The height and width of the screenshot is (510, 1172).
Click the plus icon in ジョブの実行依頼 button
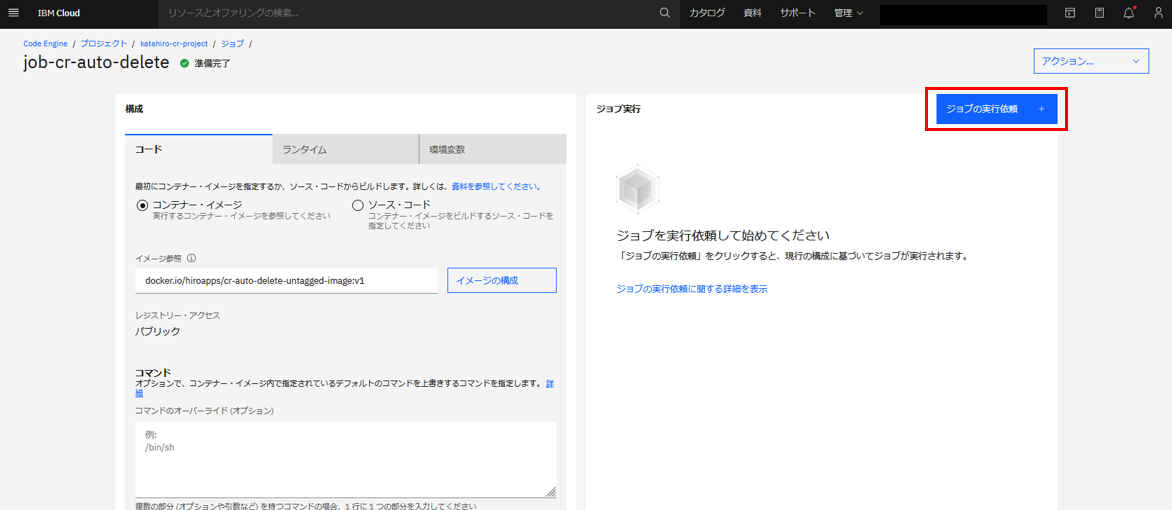click(x=1041, y=109)
